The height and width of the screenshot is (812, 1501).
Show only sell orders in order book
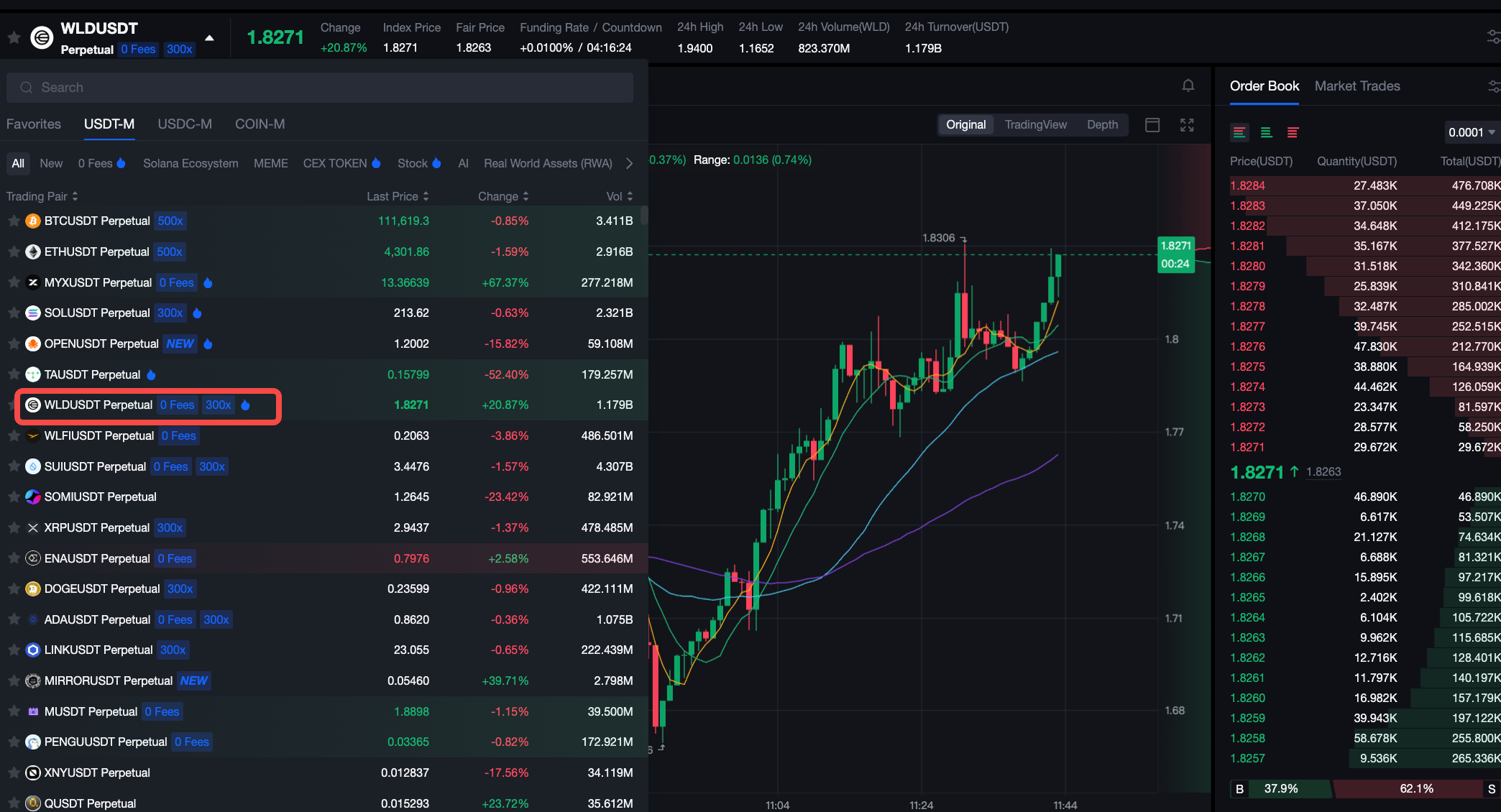click(x=1293, y=132)
